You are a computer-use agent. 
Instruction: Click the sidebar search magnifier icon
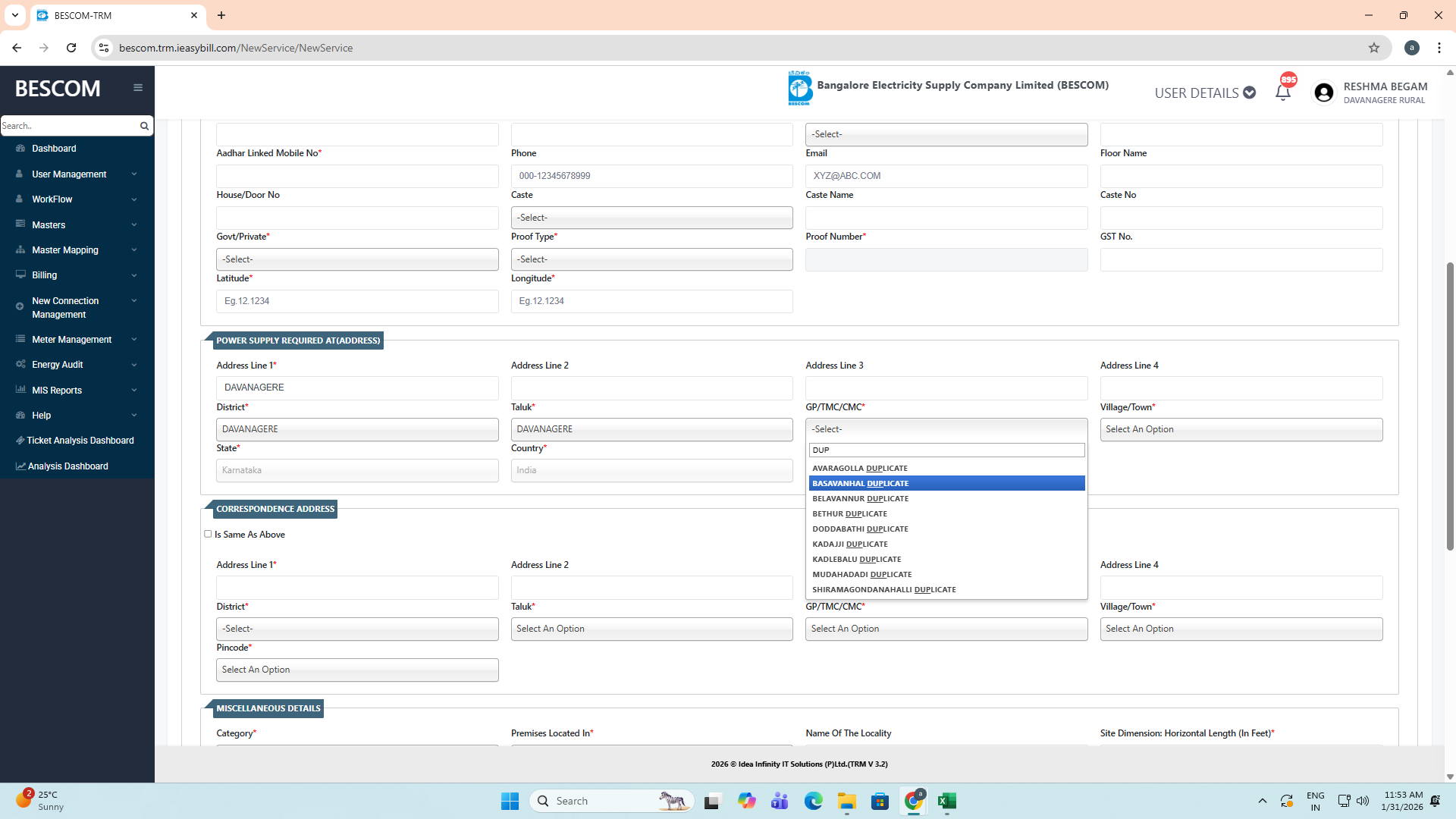(x=144, y=126)
